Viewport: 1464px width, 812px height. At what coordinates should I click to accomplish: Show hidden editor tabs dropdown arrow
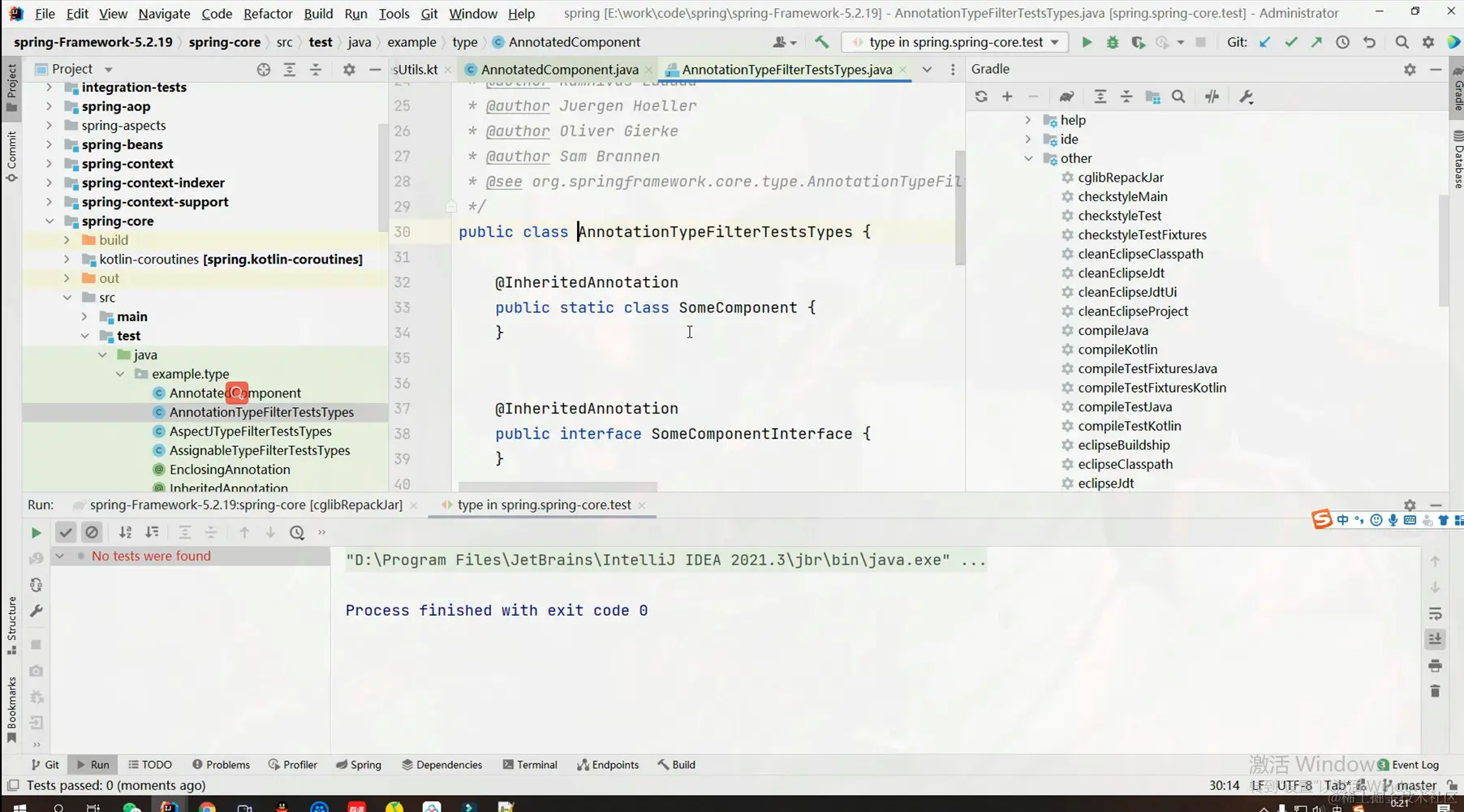(927, 70)
